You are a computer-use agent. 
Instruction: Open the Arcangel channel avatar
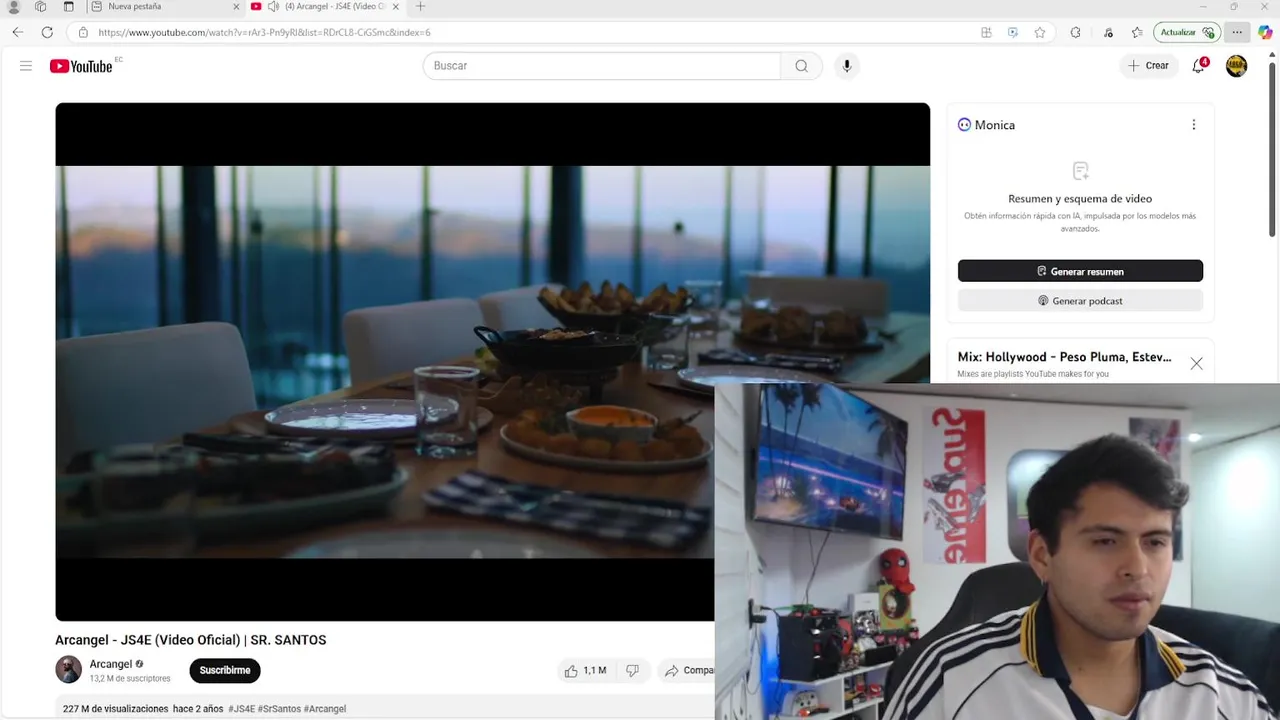click(68, 670)
